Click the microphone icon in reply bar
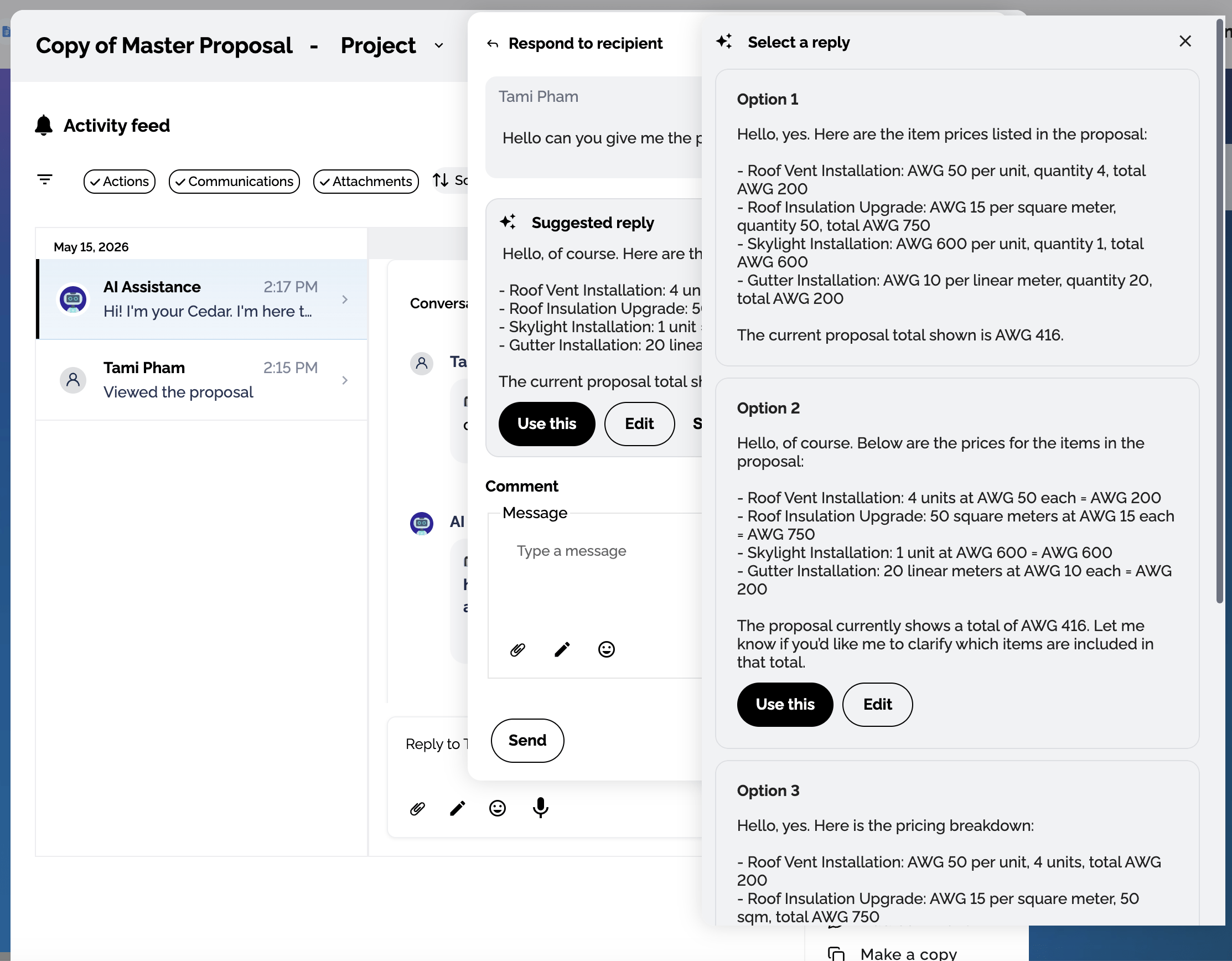The width and height of the screenshot is (1232, 961). pyautogui.click(x=540, y=808)
